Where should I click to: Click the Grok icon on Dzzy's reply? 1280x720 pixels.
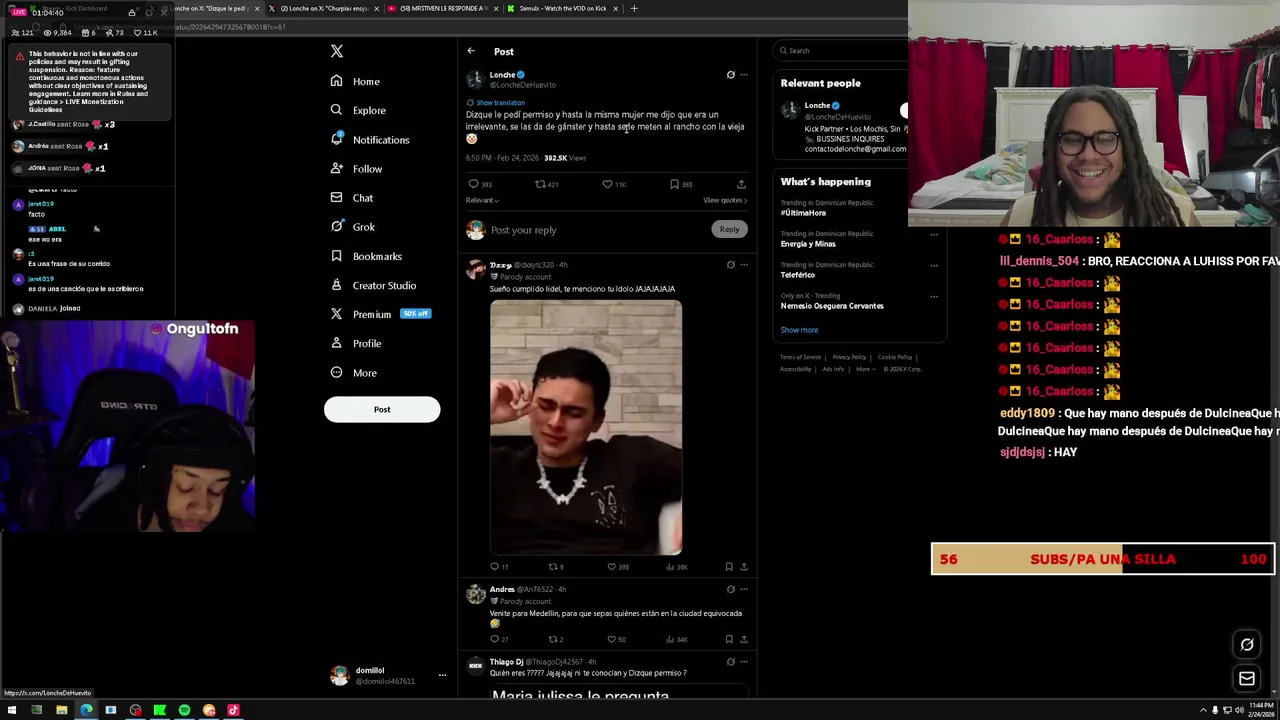731,265
